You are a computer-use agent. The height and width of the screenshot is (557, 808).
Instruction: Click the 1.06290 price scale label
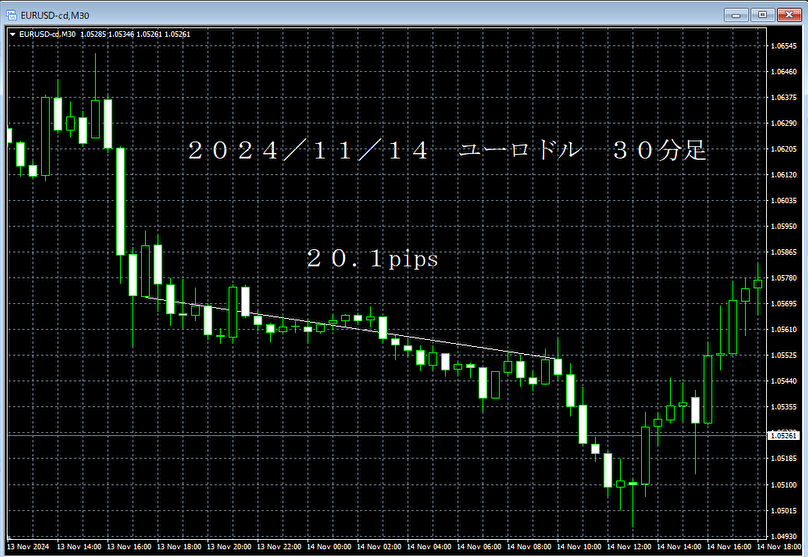click(x=783, y=123)
